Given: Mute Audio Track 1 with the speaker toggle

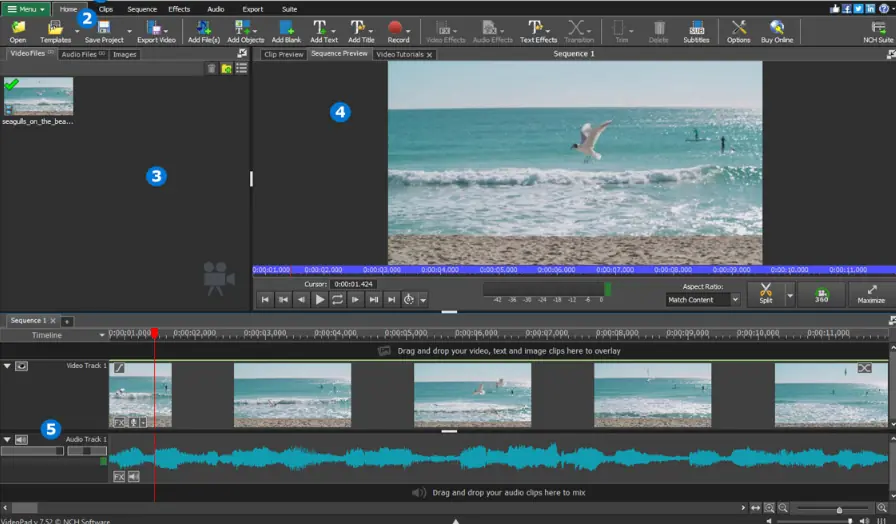Looking at the screenshot, I should [21, 439].
